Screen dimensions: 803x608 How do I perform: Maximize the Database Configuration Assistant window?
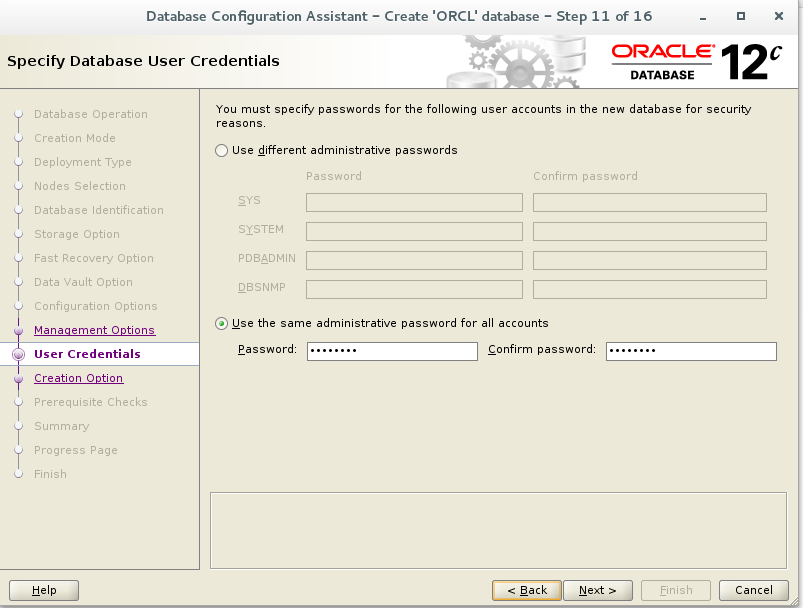point(741,16)
